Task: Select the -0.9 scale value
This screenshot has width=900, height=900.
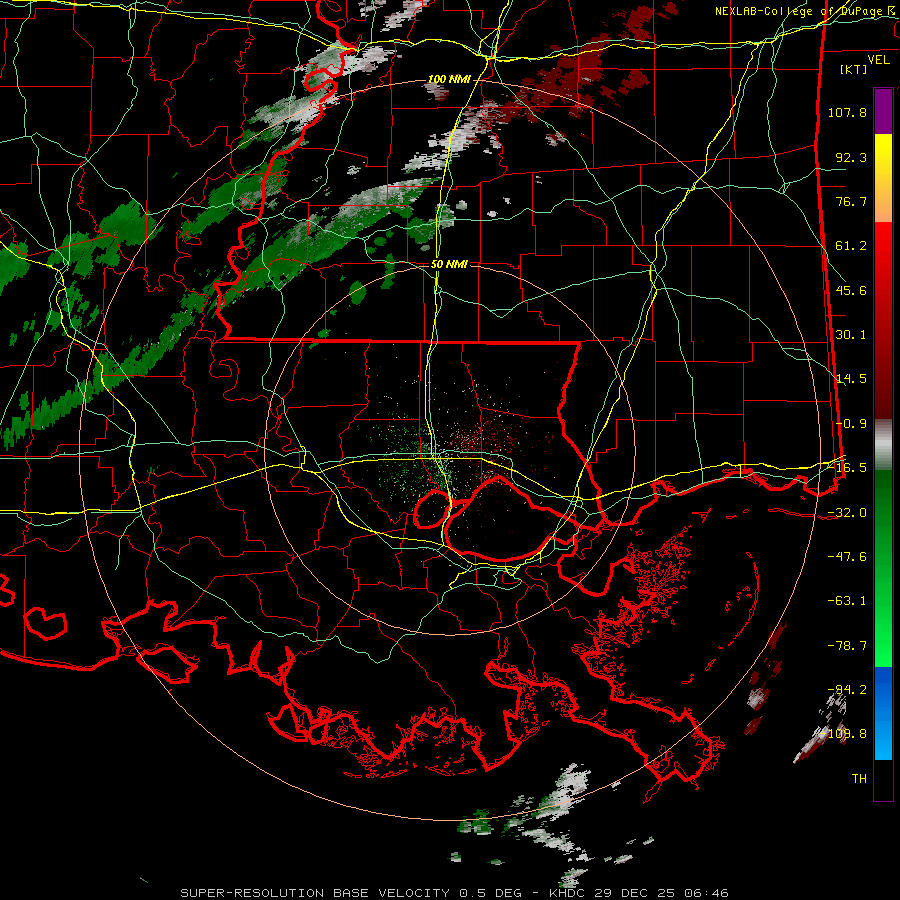Action: tap(851, 424)
